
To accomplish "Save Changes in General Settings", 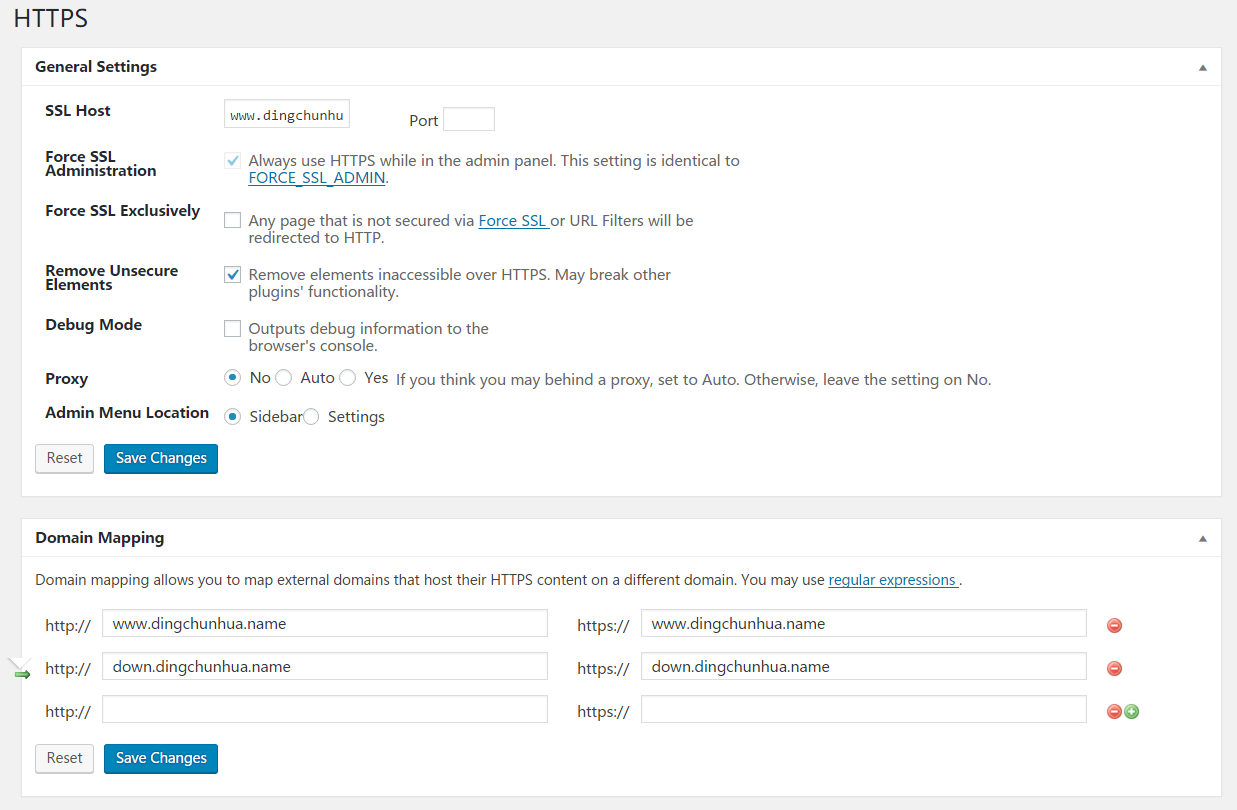I will [x=161, y=458].
